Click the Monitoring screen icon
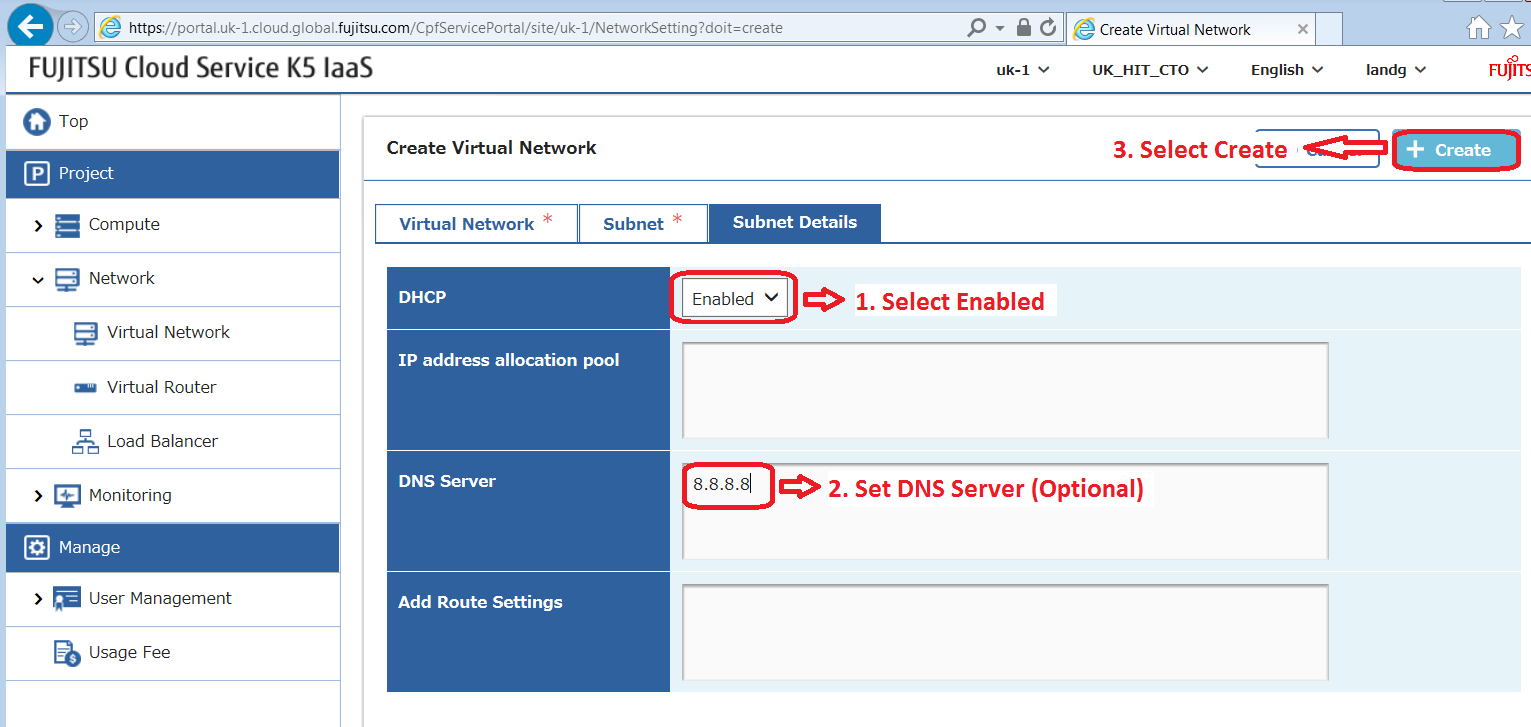 click(67, 496)
